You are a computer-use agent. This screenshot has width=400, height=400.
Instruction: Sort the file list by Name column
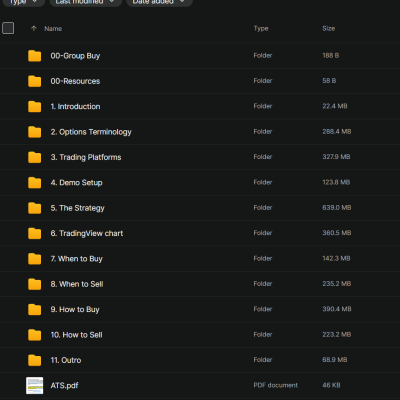coord(53,29)
